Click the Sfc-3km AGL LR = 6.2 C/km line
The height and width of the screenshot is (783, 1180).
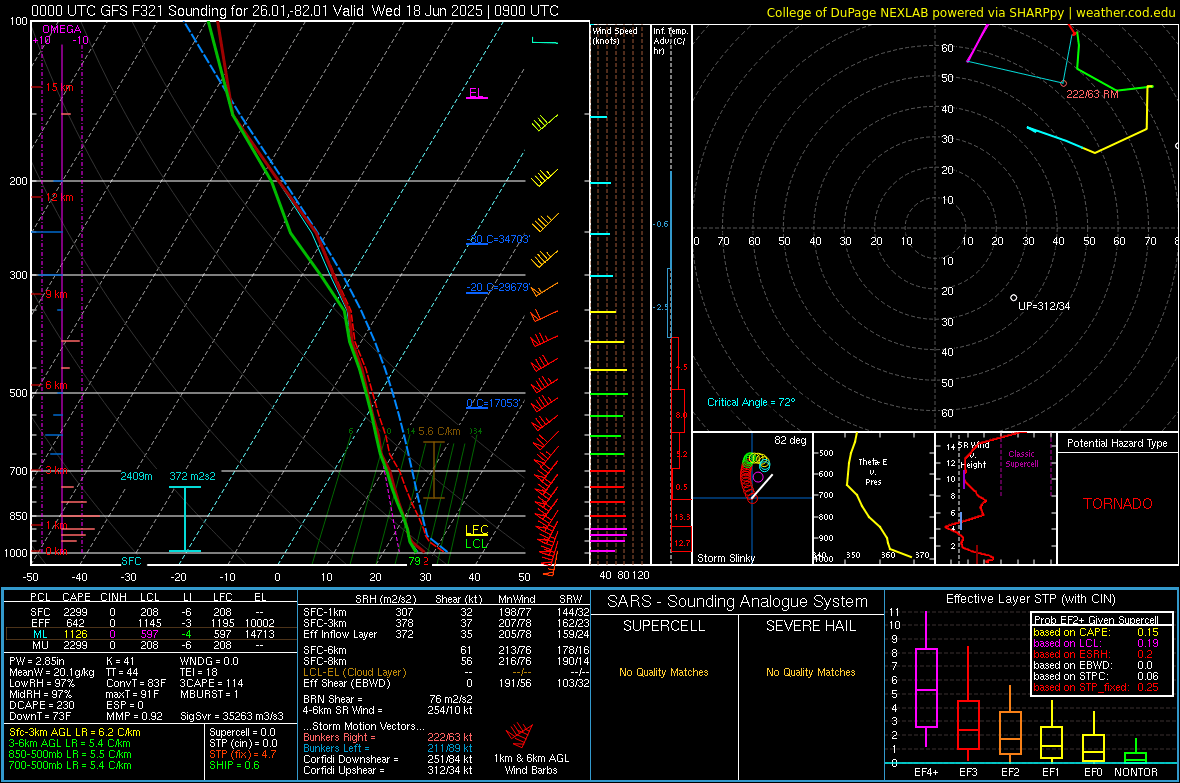75,732
